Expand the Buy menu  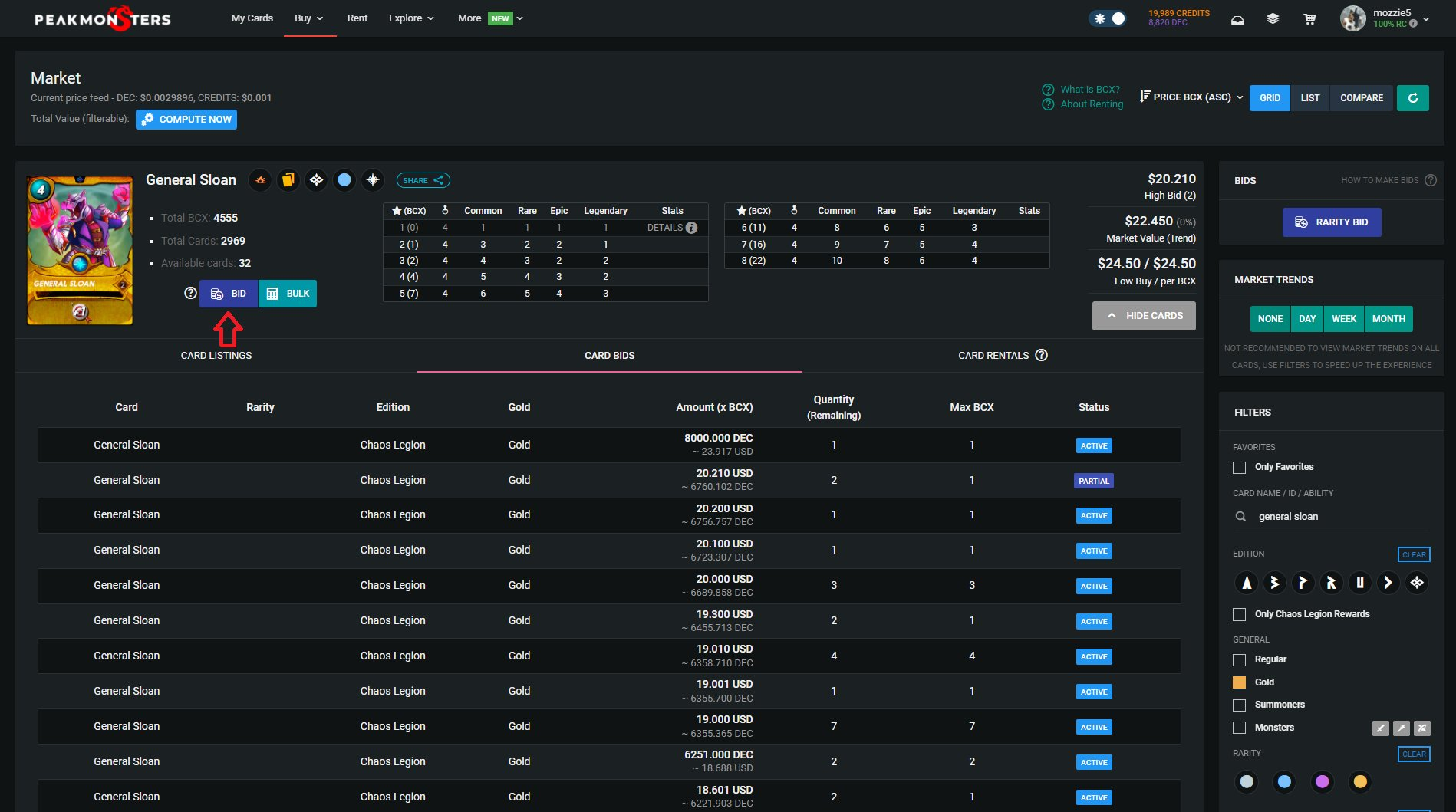309,18
